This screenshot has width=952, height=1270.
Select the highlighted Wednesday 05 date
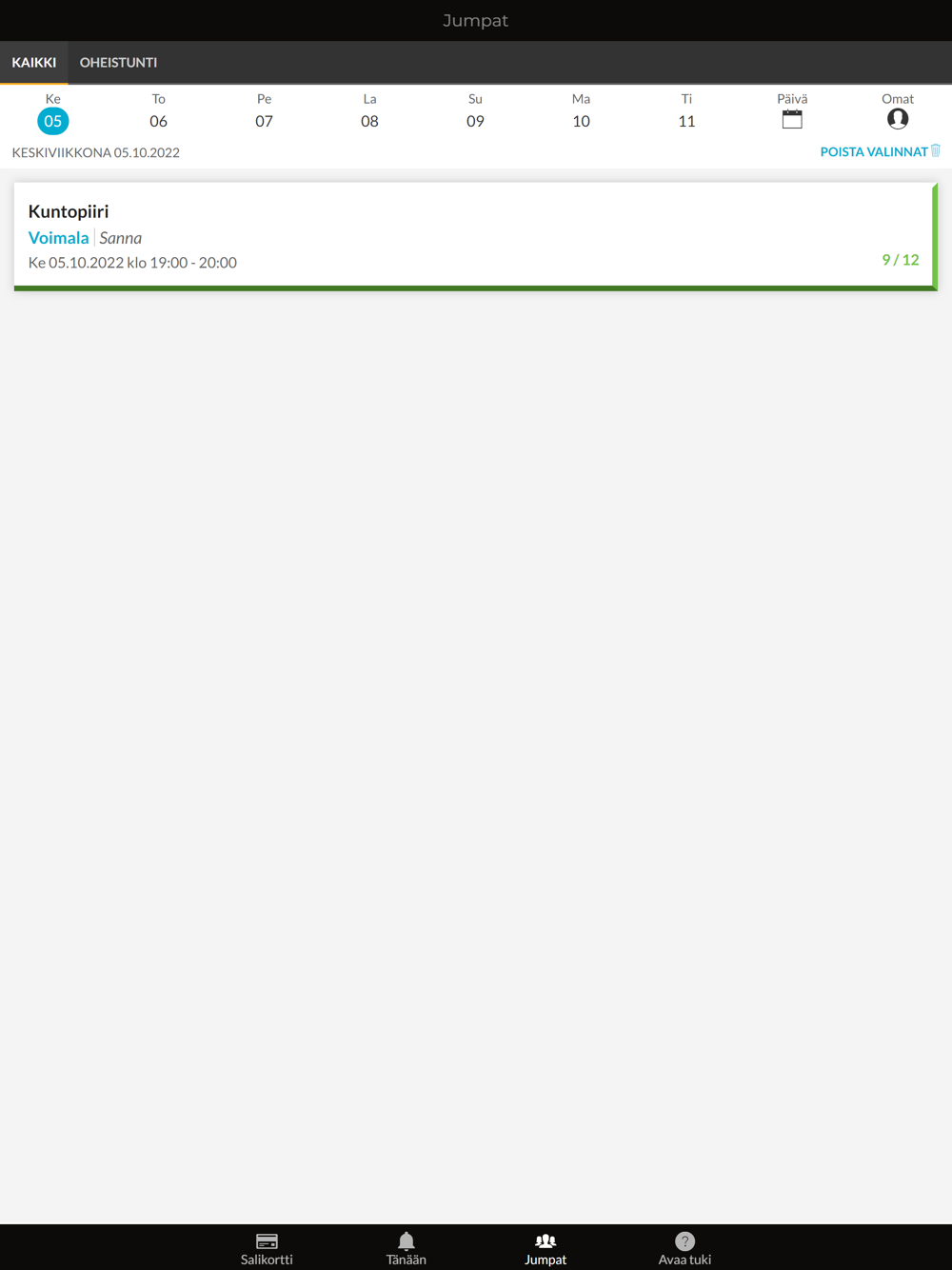[x=52, y=121]
